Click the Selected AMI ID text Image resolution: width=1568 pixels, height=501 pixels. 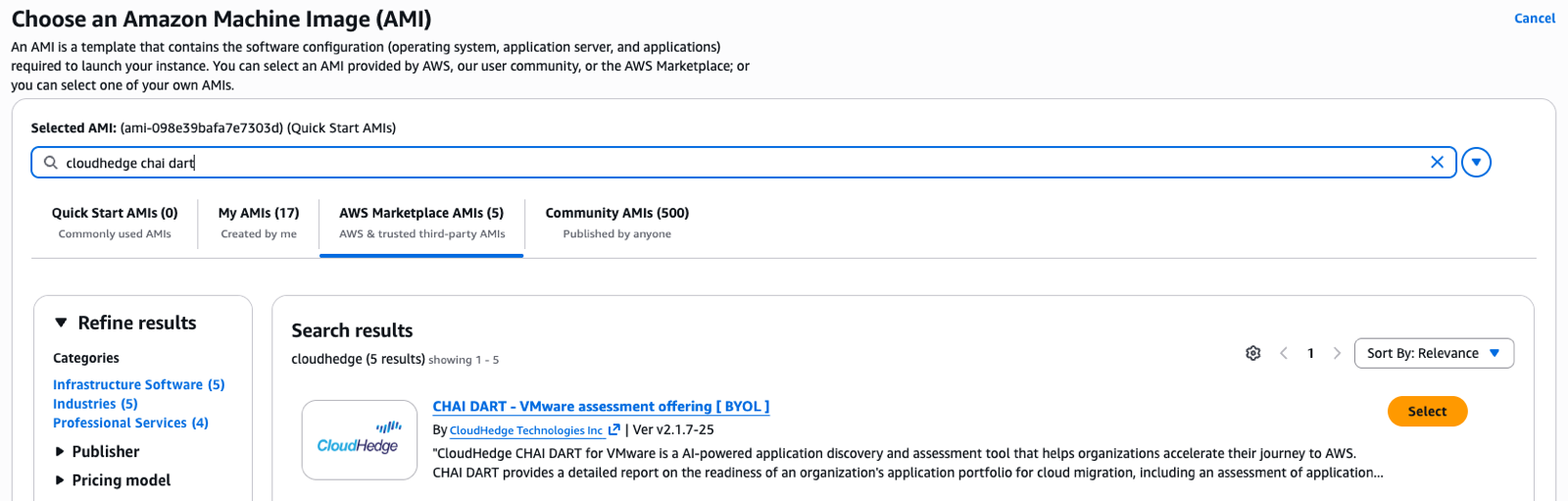[202, 128]
